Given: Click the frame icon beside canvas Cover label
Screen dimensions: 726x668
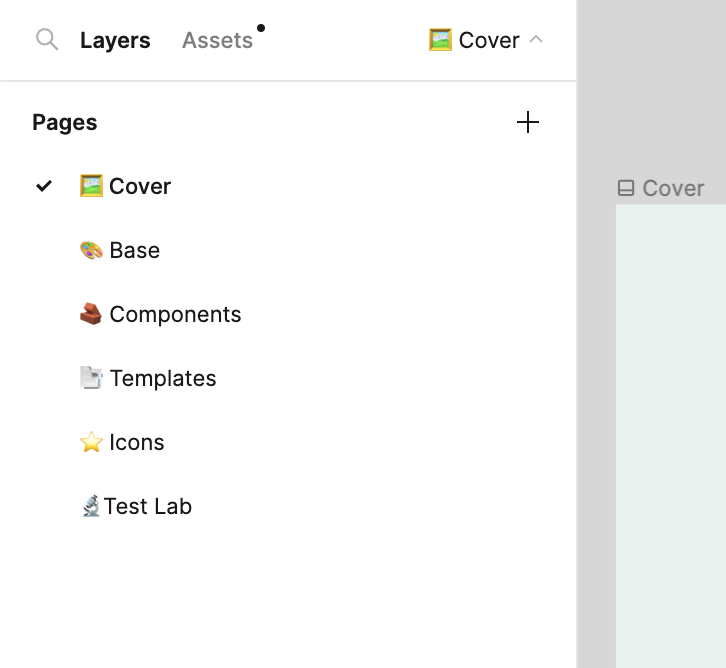Looking at the screenshot, I should 626,188.
